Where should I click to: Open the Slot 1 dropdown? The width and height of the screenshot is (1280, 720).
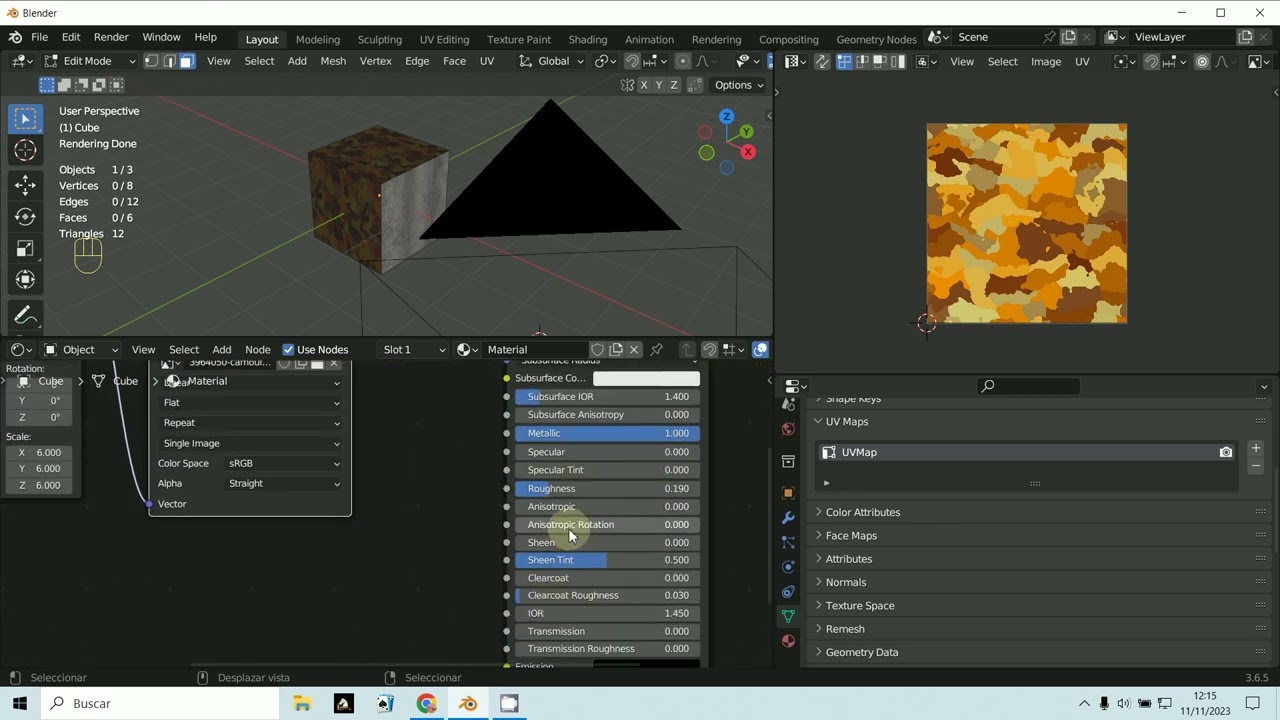[x=413, y=350]
